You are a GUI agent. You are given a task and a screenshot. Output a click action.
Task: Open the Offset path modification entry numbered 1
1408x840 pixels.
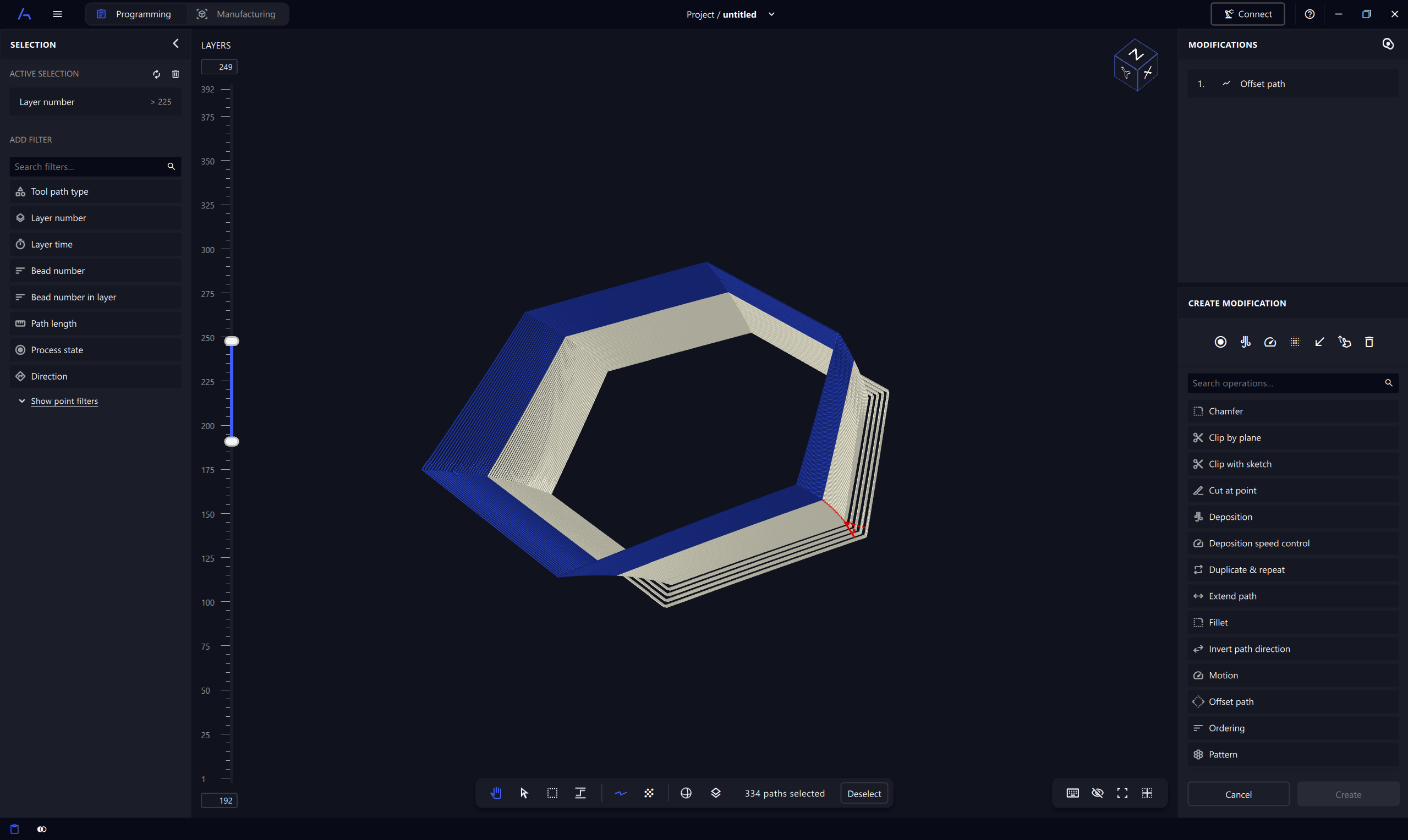[x=1292, y=84]
